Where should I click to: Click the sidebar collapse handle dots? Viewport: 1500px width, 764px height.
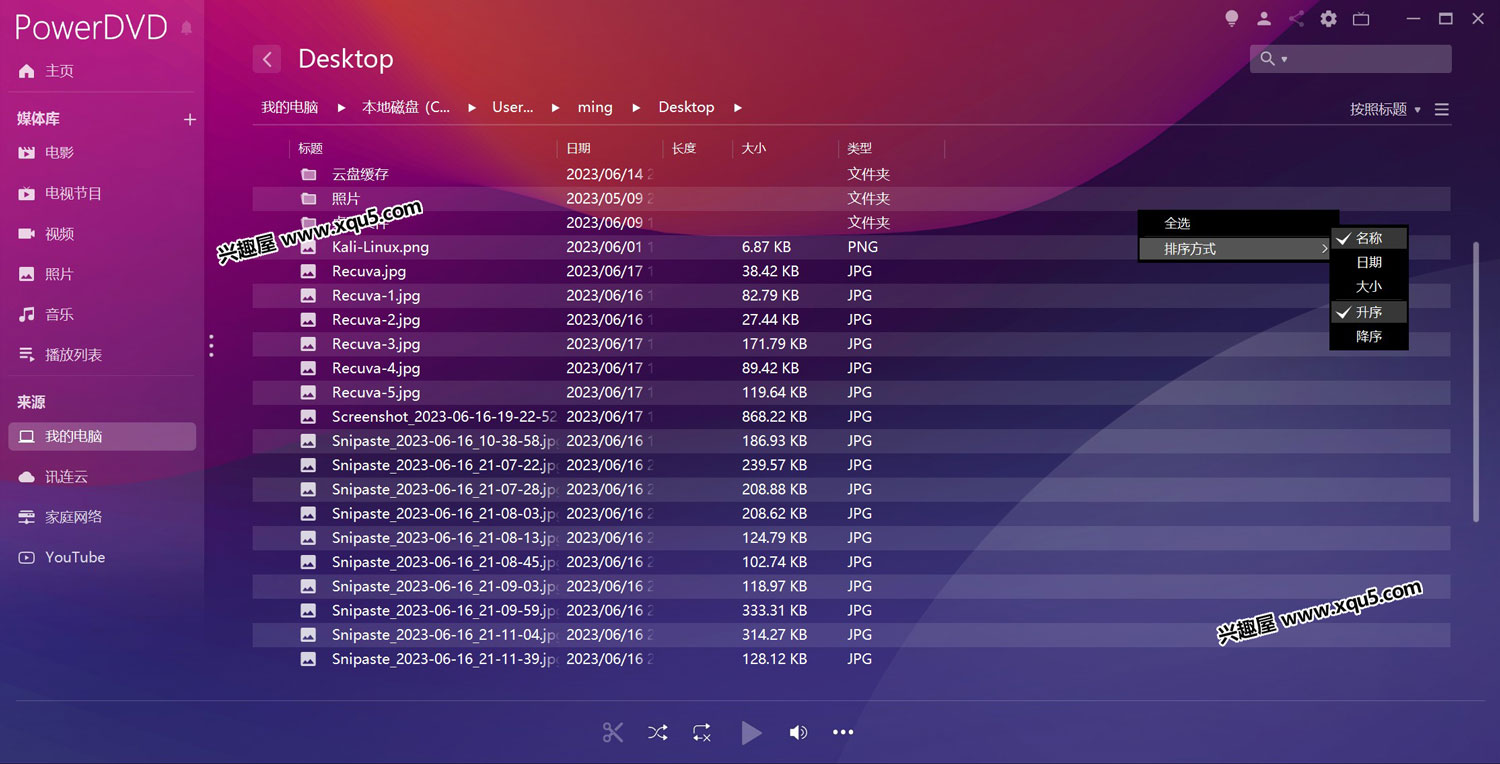pyautogui.click(x=211, y=346)
